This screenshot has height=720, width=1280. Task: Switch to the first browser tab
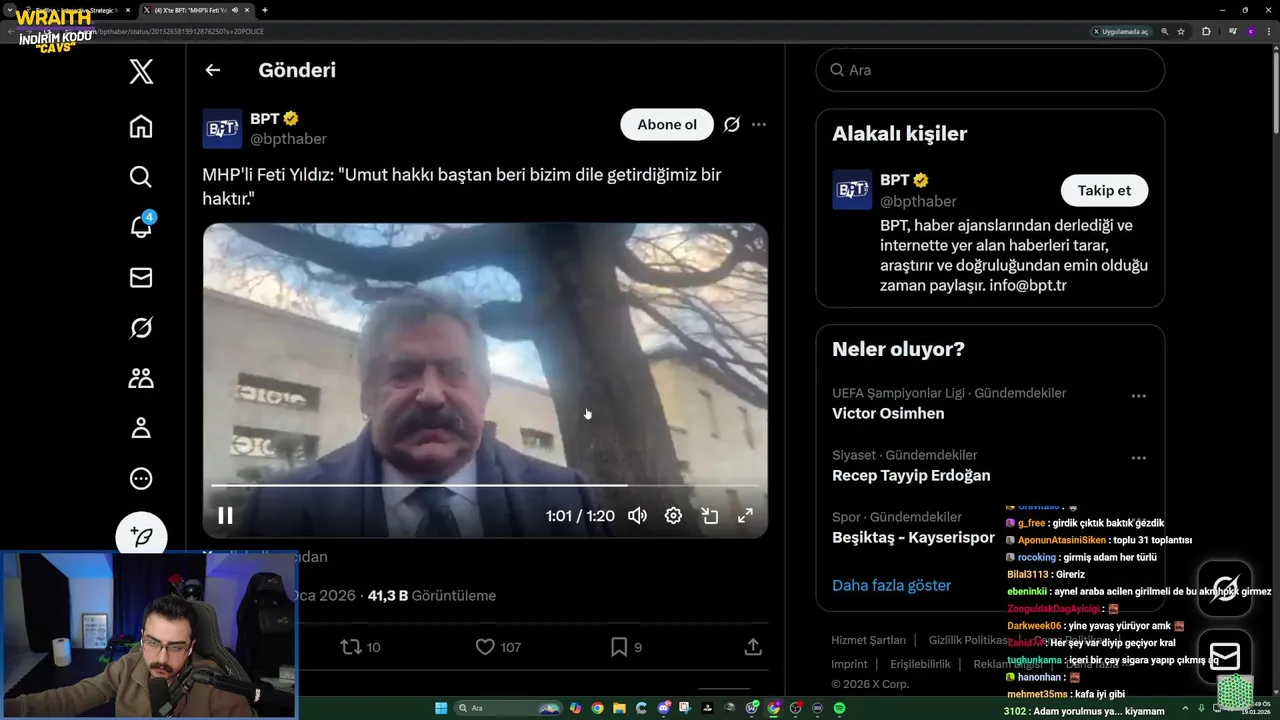click(x=74, y=10)
